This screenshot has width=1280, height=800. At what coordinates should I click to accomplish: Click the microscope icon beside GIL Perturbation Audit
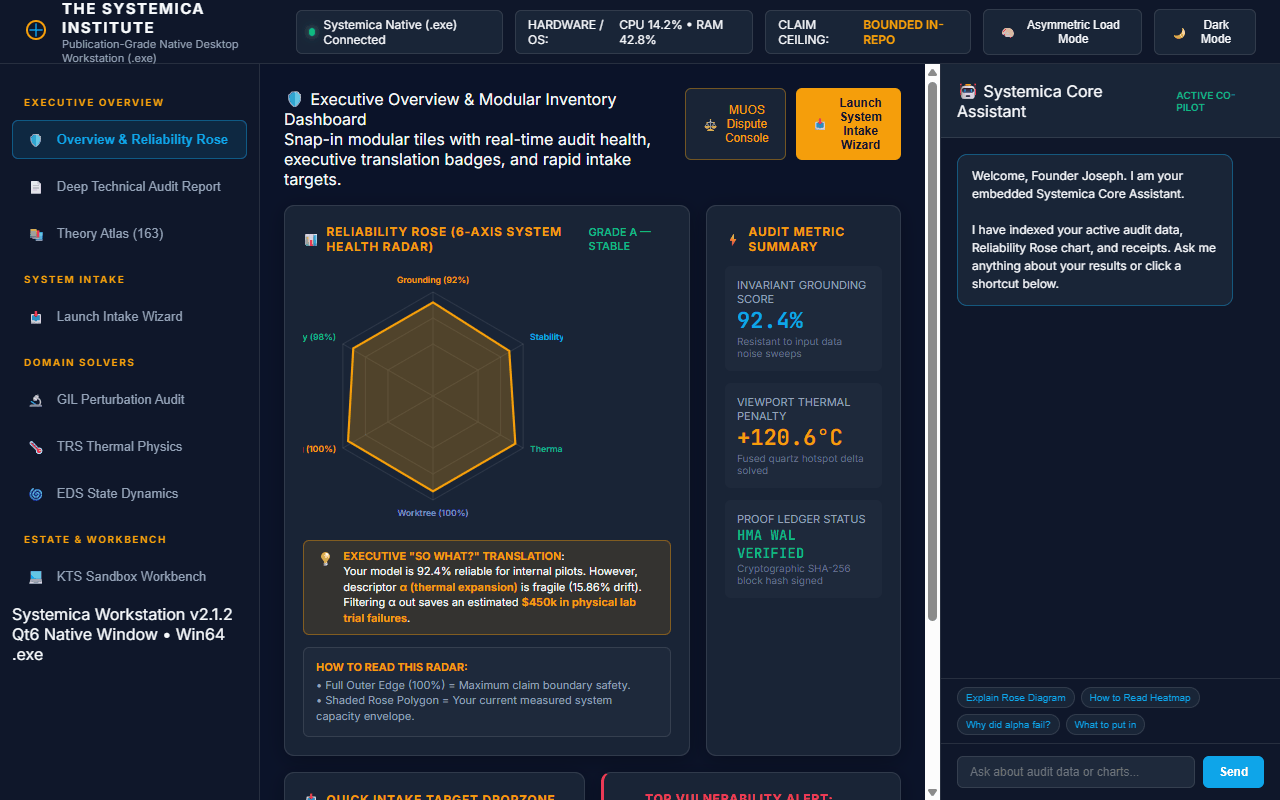(x=36, y=400)
